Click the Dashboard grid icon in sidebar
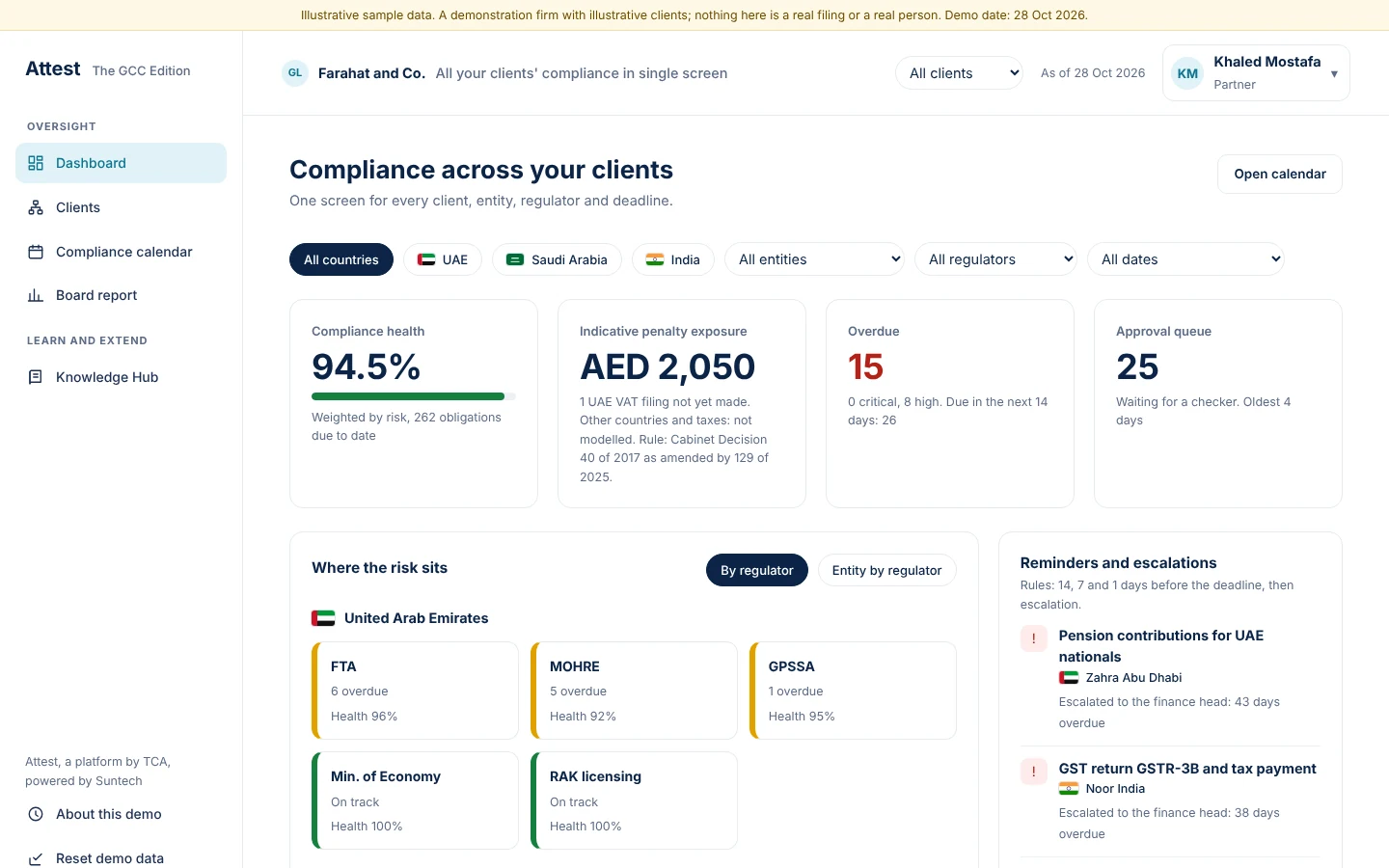The image size is (1389, 868). coord(36,163)
